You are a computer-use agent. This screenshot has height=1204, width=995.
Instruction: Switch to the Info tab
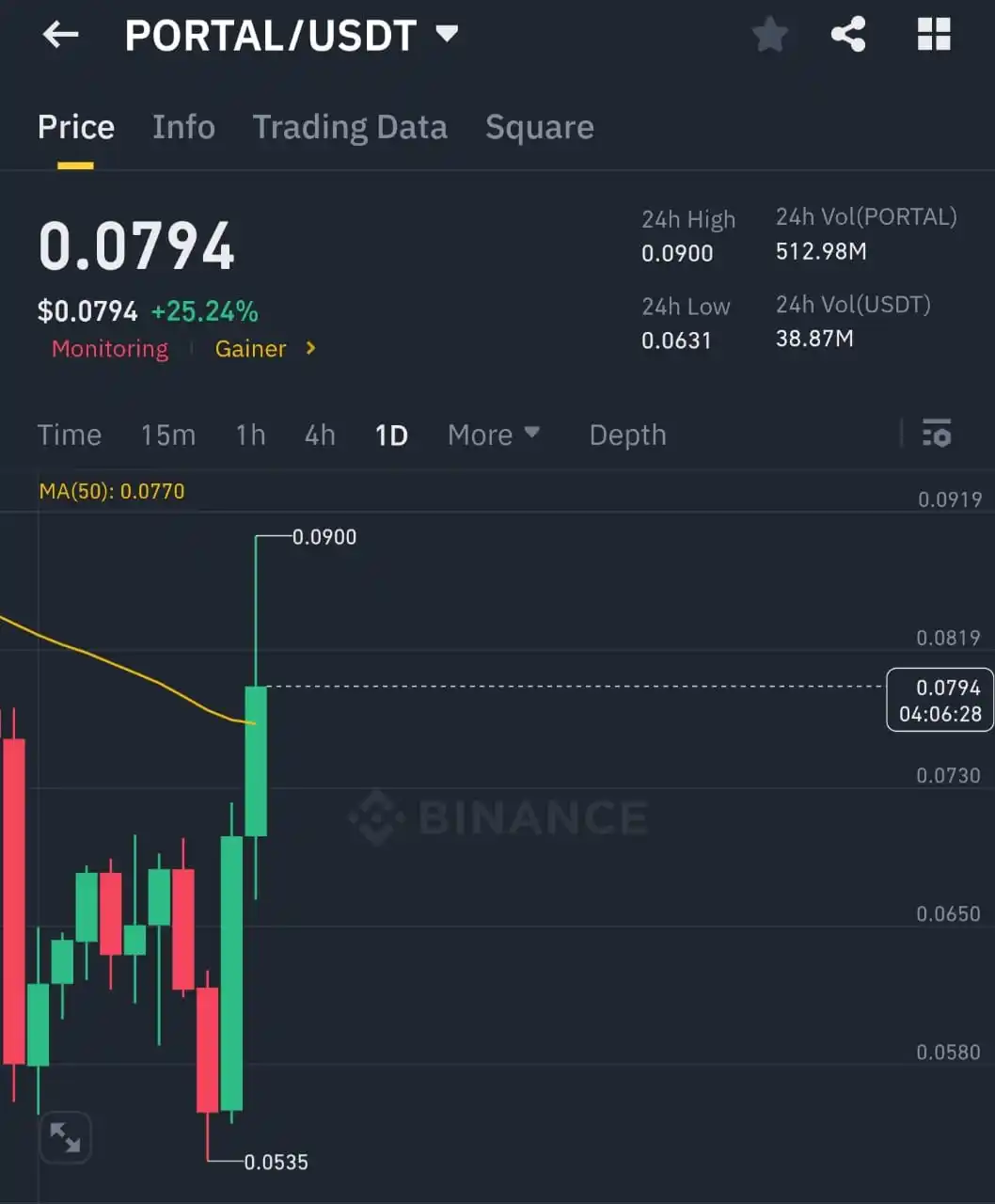coord(183,127)
